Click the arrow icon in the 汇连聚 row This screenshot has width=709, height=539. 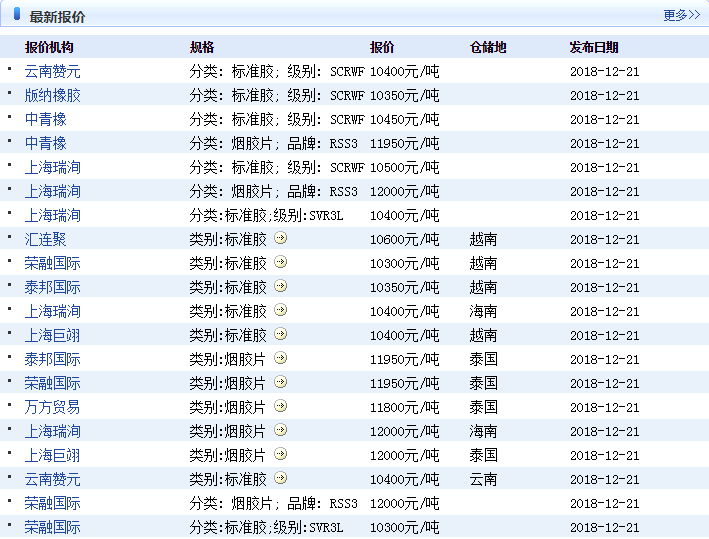tap(280, 238)
